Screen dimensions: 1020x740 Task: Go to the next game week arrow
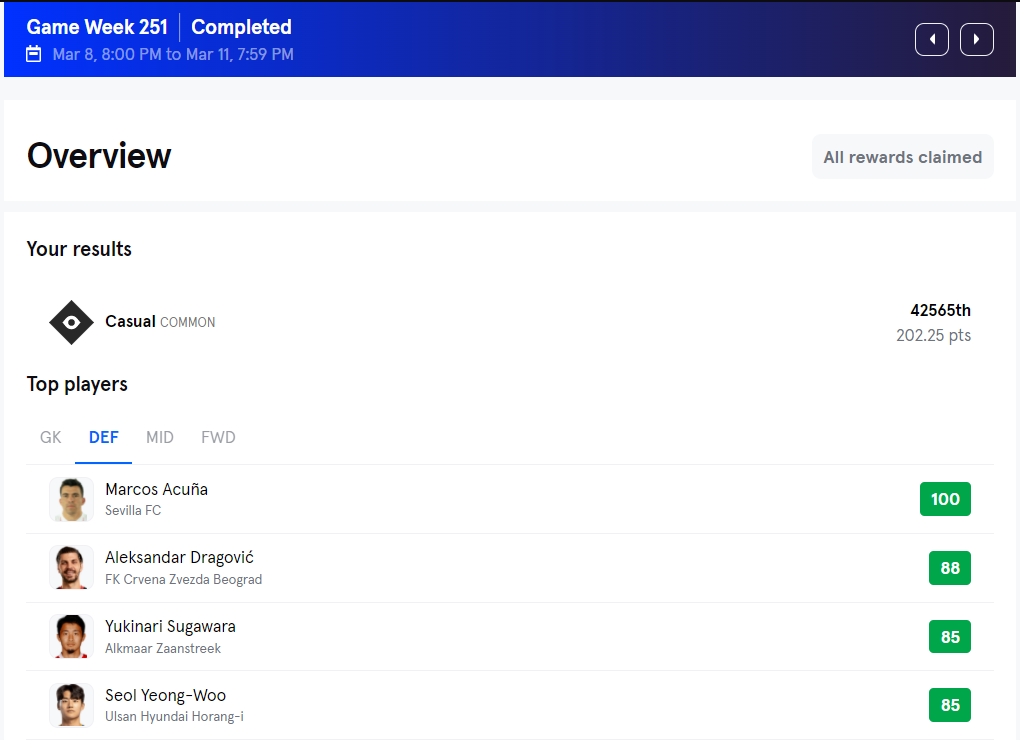click(976, 40)
